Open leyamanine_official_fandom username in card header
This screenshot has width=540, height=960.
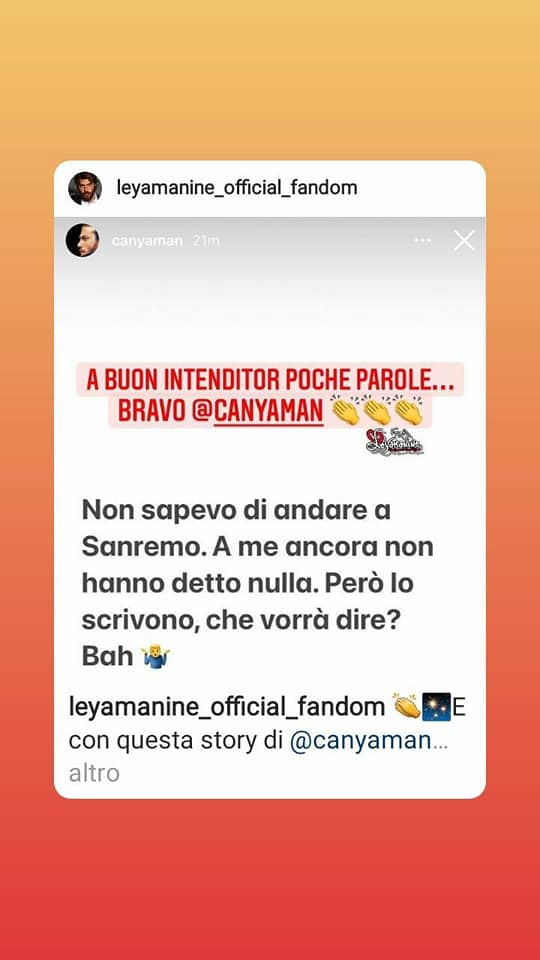point(237,187)
